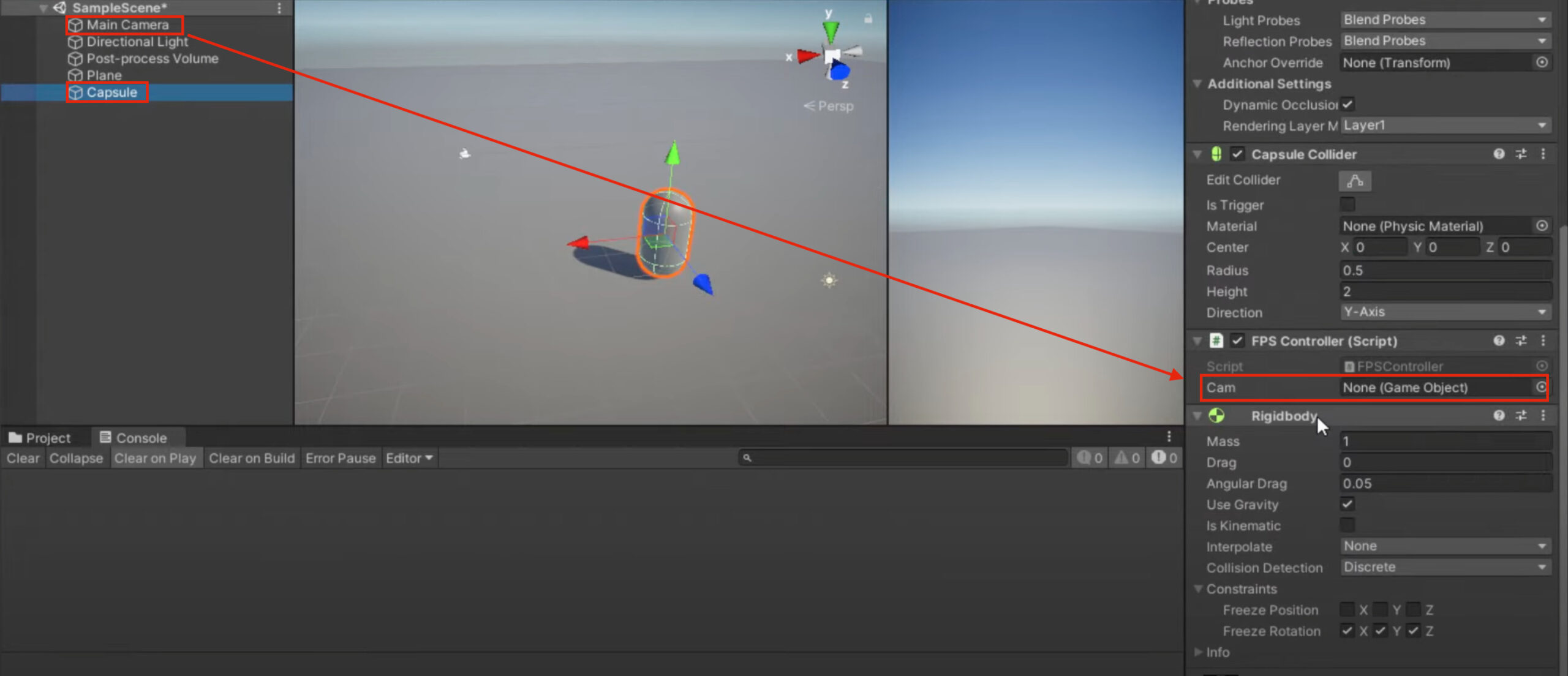Uncheck Freeze Rotation Y checkbox
Viewport: 1568px width, 676px height.
tap(1380, 630)
